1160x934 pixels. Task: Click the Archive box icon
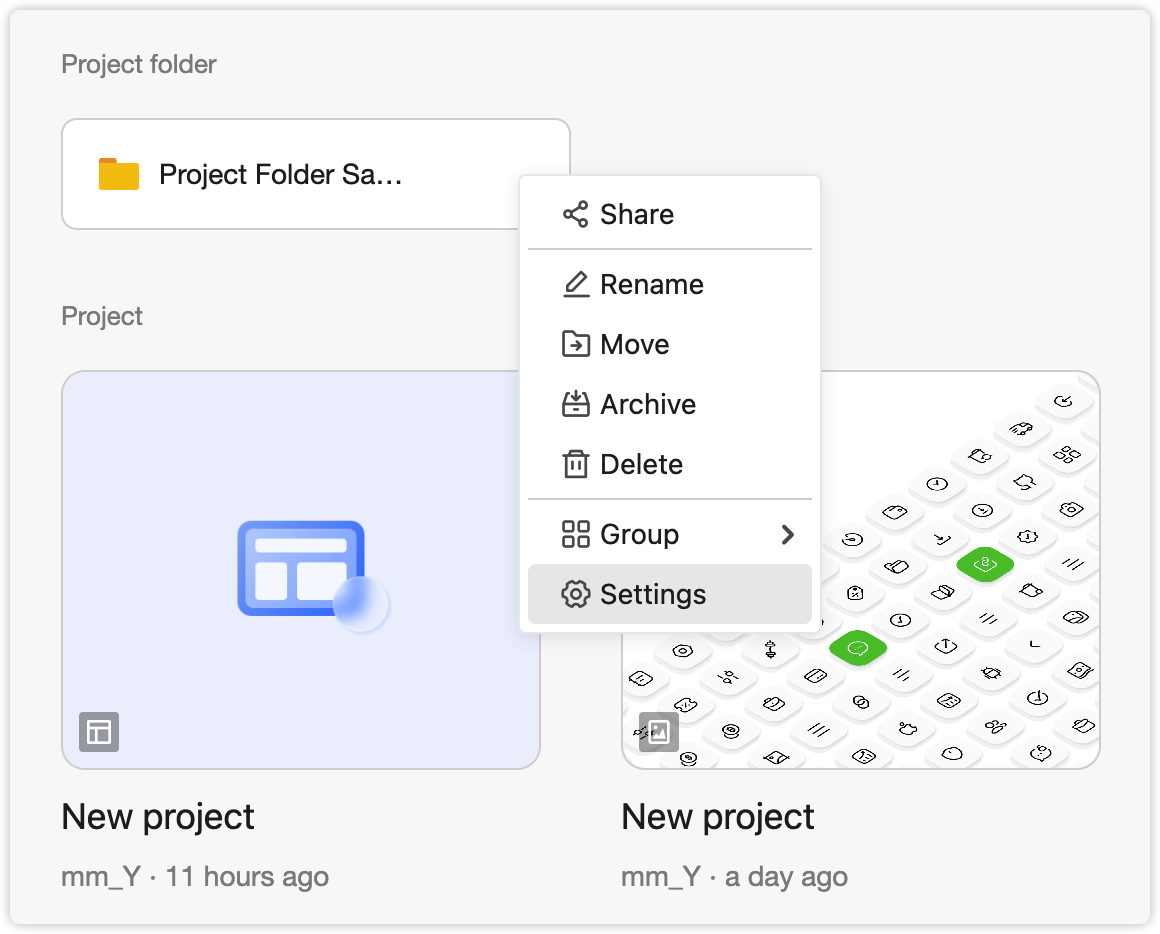(x=576, y=405)
